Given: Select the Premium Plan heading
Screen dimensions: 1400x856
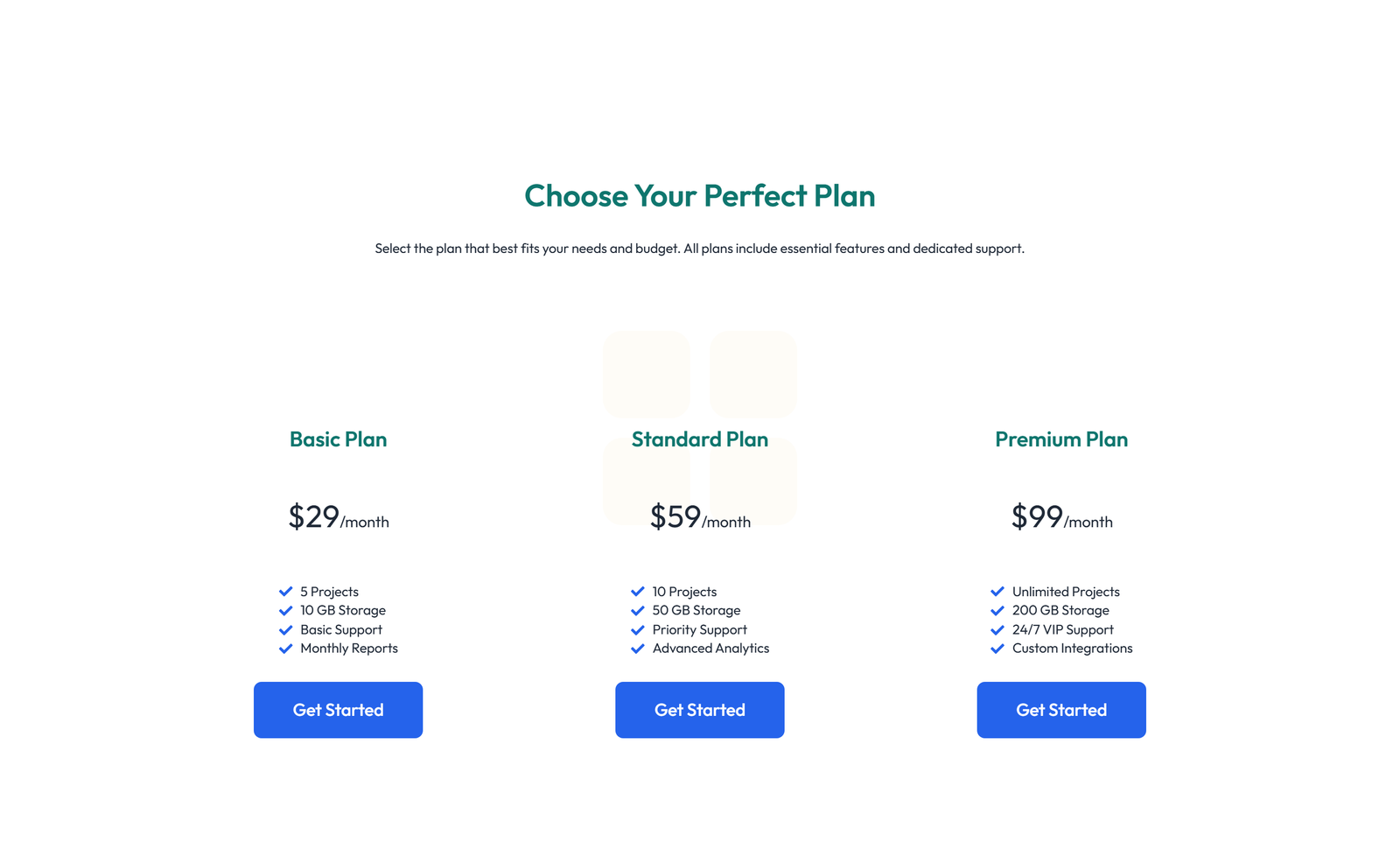Looking at the screenshot, I should (1061, 439).
